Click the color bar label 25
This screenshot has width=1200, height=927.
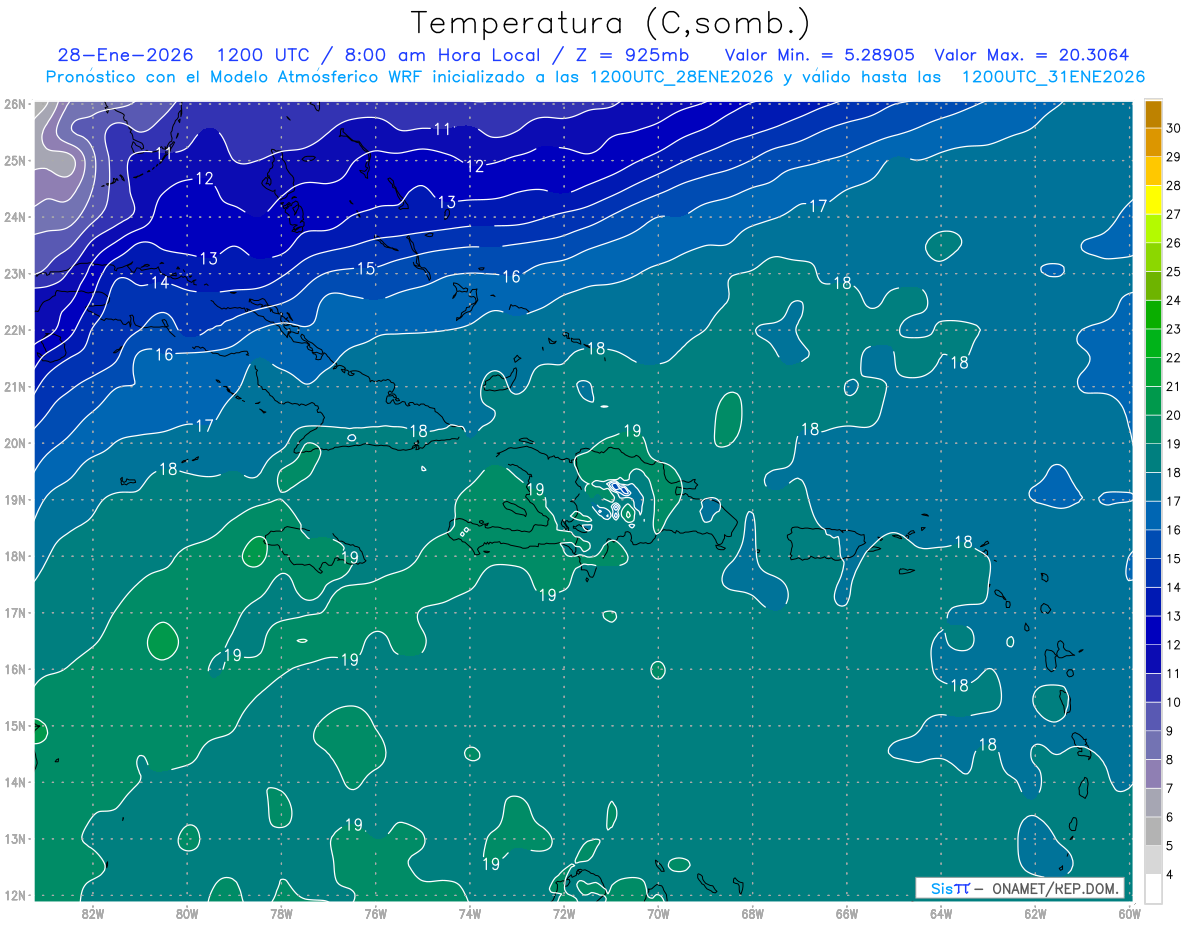[1174, 271]
